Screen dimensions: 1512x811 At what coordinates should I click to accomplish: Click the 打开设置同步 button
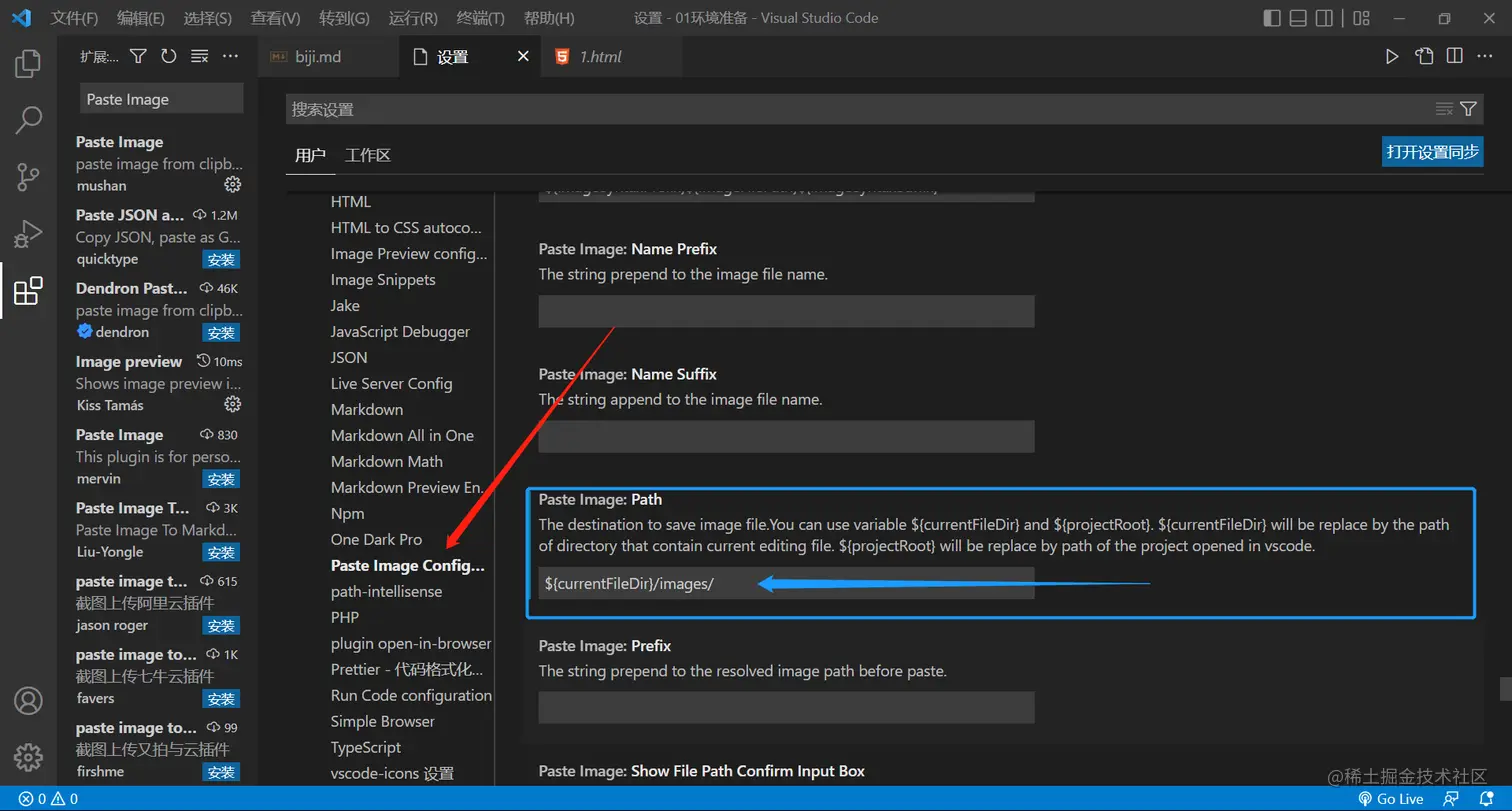[x=1433, y=152]
